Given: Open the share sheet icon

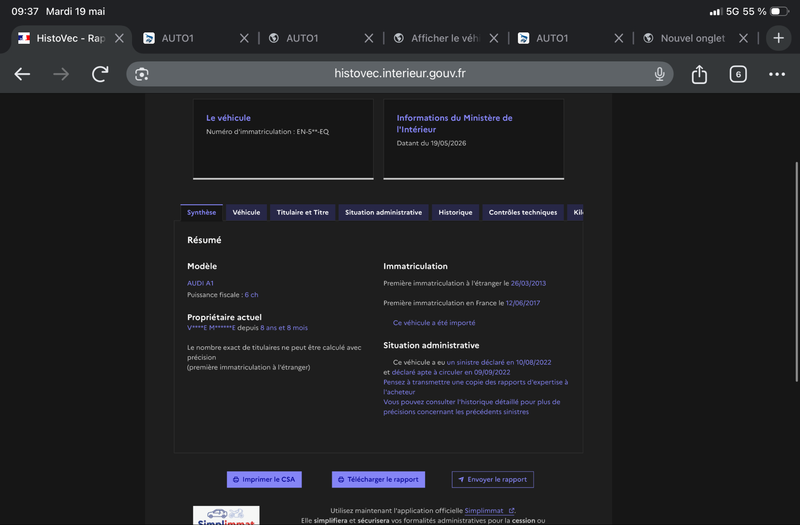Looking at the screenshot, I should pyautogui.click(x=699, y=74).
